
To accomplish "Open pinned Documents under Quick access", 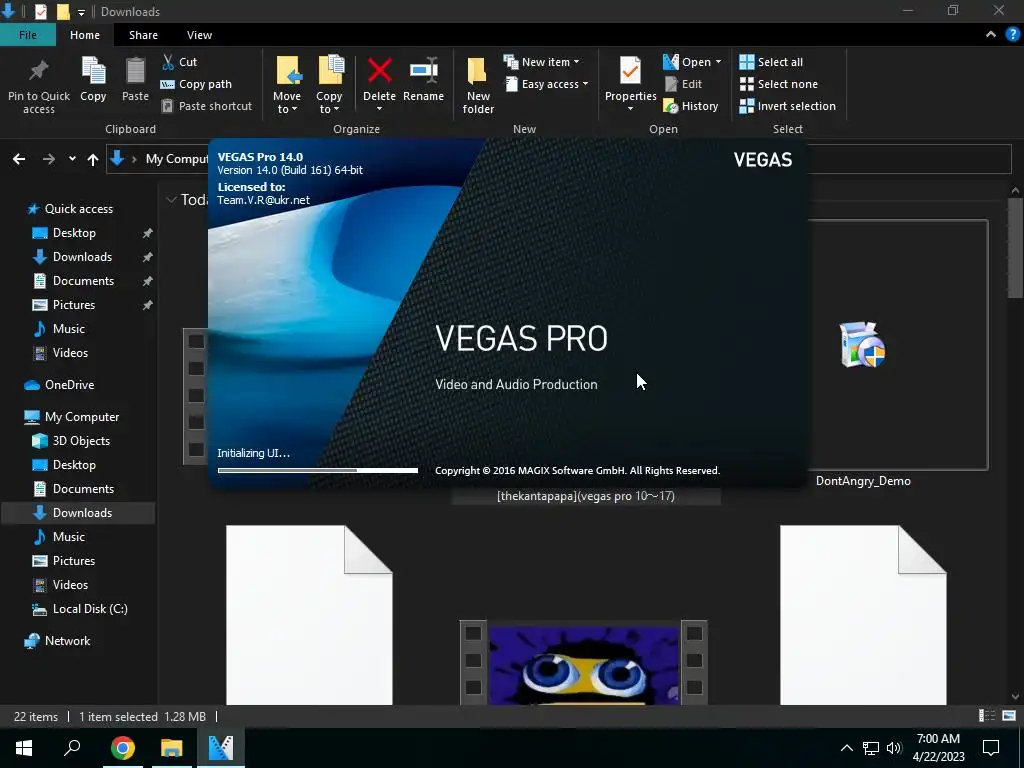I will pyautogui.click(x=83, y=281).
